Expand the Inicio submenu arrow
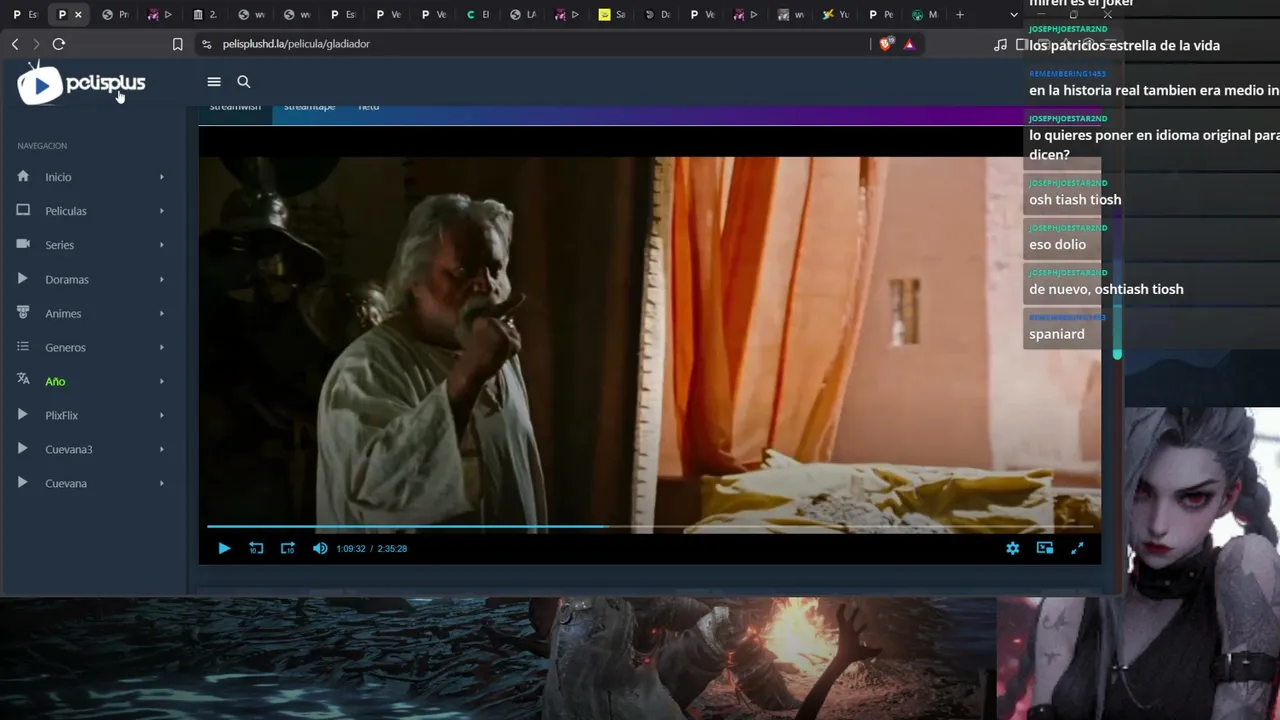 162,177
